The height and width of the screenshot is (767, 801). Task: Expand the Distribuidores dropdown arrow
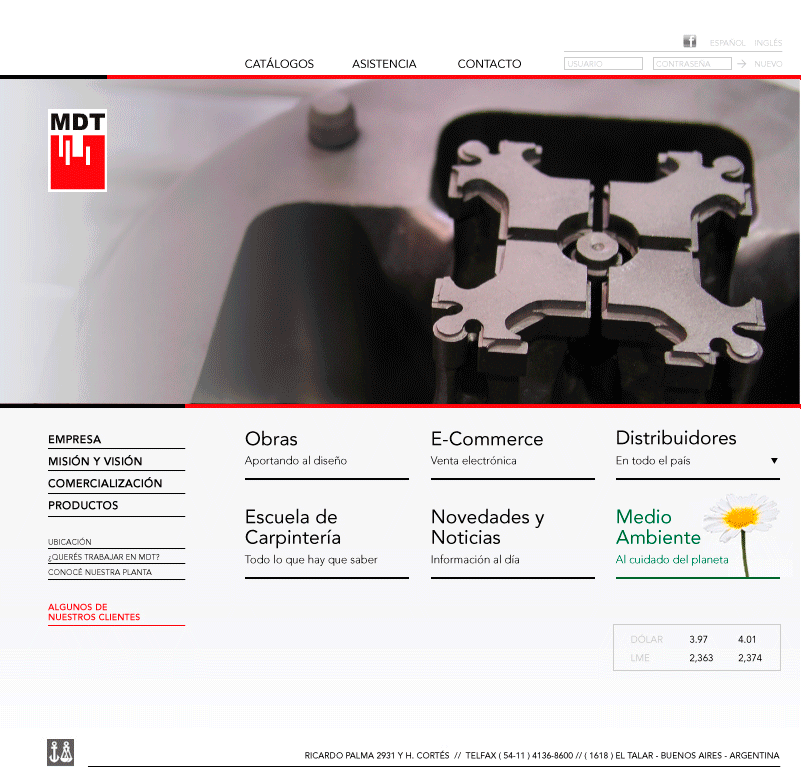[x=774, y=461]
